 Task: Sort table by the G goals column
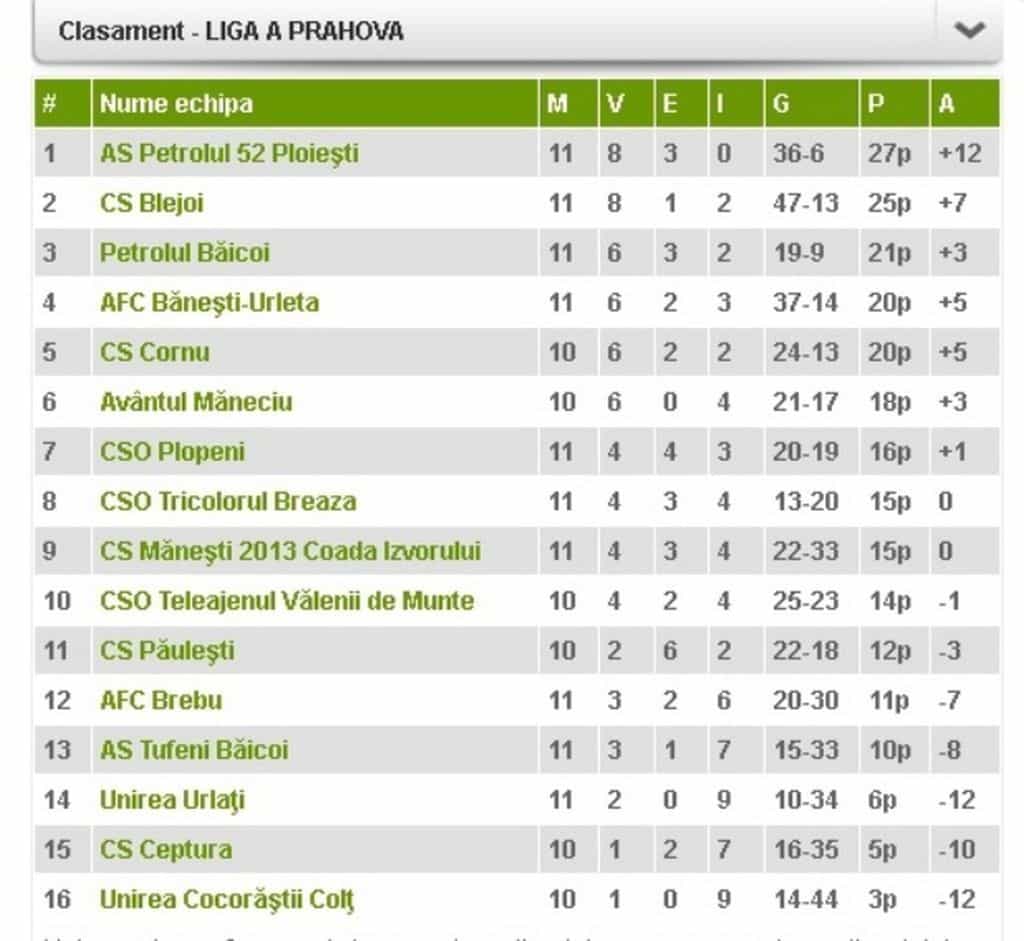782,103
